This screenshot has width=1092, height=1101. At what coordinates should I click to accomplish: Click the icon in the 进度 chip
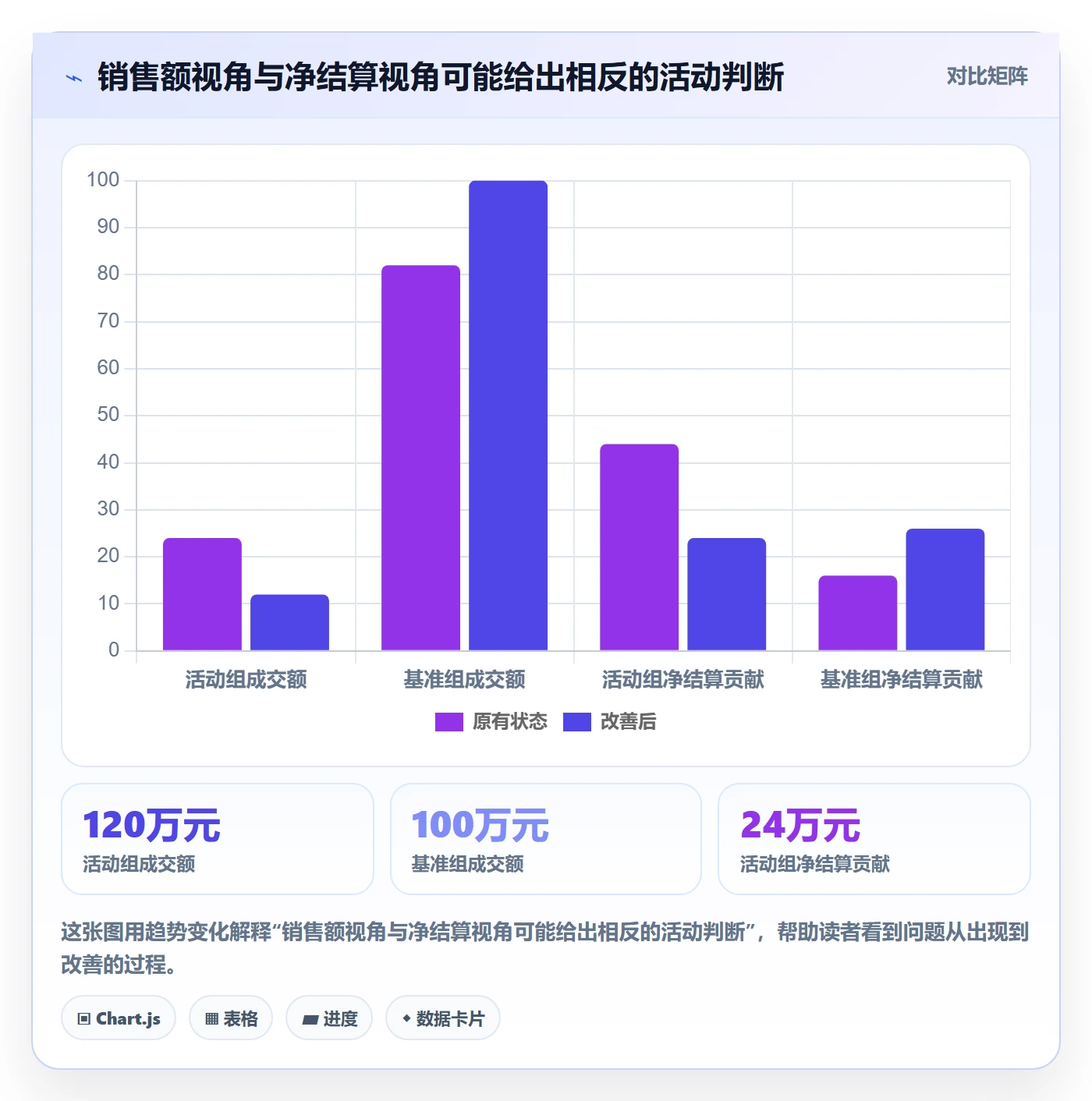click(310, 1019)
